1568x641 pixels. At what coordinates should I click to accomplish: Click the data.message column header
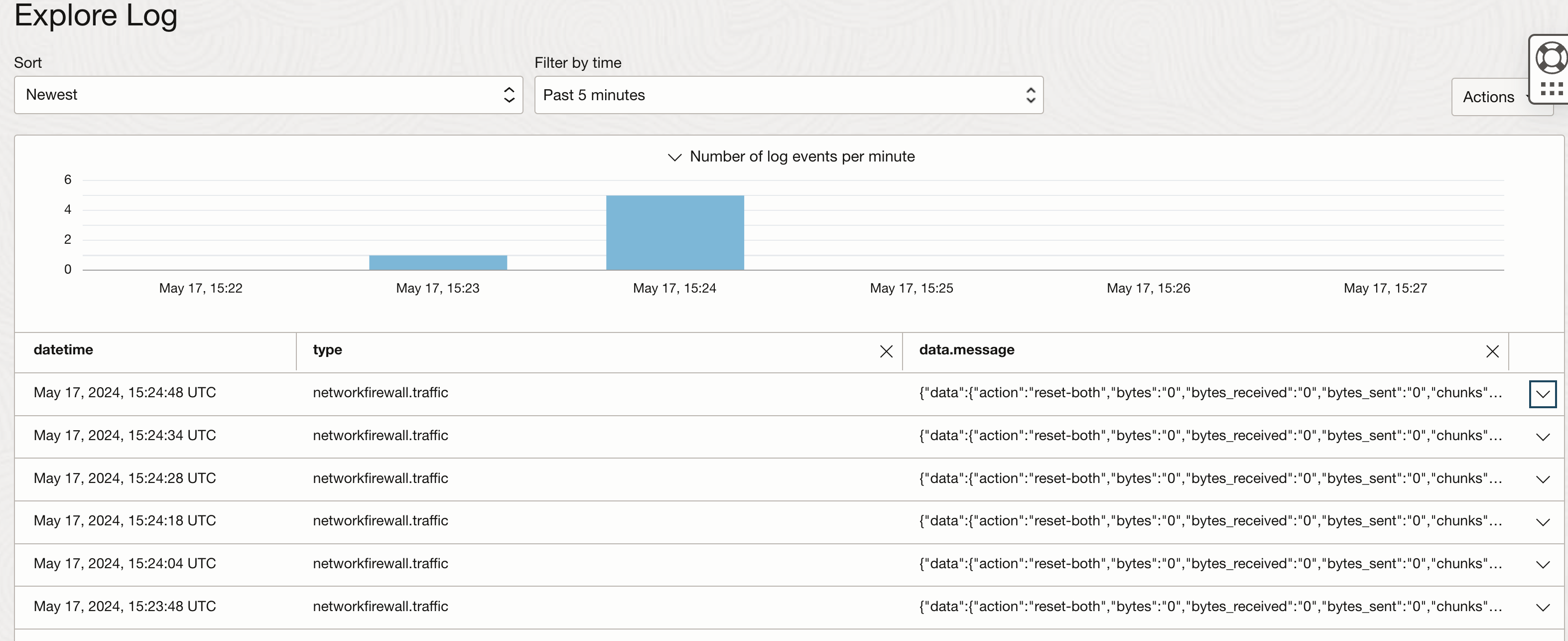pos(967,350)
